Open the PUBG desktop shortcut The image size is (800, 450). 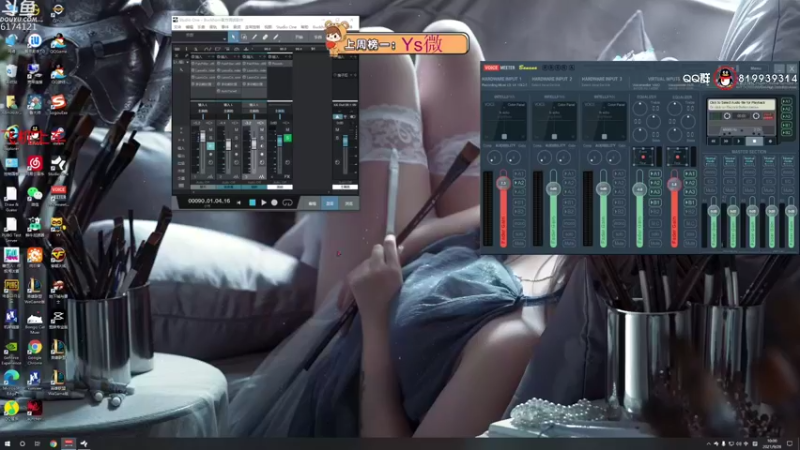tap(11, 289)
